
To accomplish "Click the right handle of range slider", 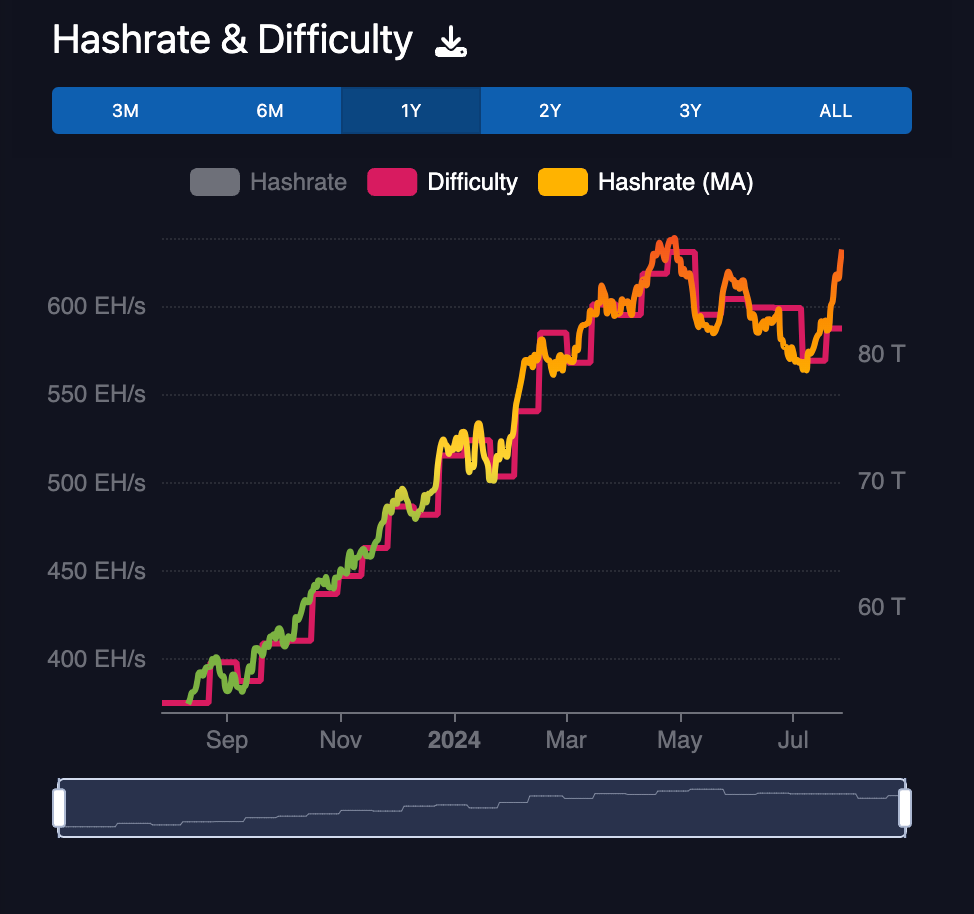I will coord(905,808).
